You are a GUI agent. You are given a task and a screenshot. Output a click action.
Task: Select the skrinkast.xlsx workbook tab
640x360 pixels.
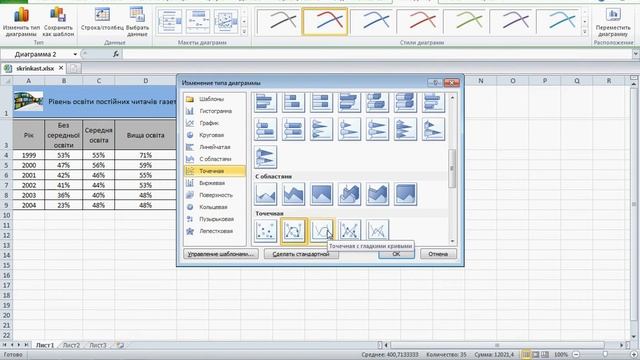point(34,68)
